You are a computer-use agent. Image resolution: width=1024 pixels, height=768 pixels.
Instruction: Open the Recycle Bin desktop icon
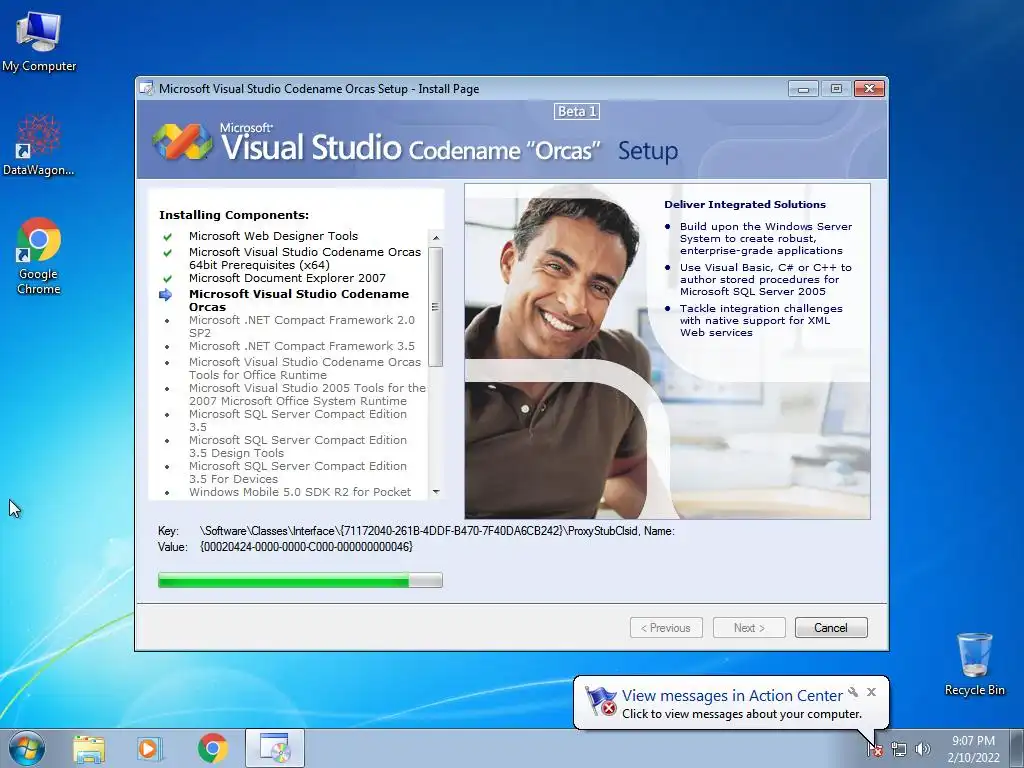point(974,664)
